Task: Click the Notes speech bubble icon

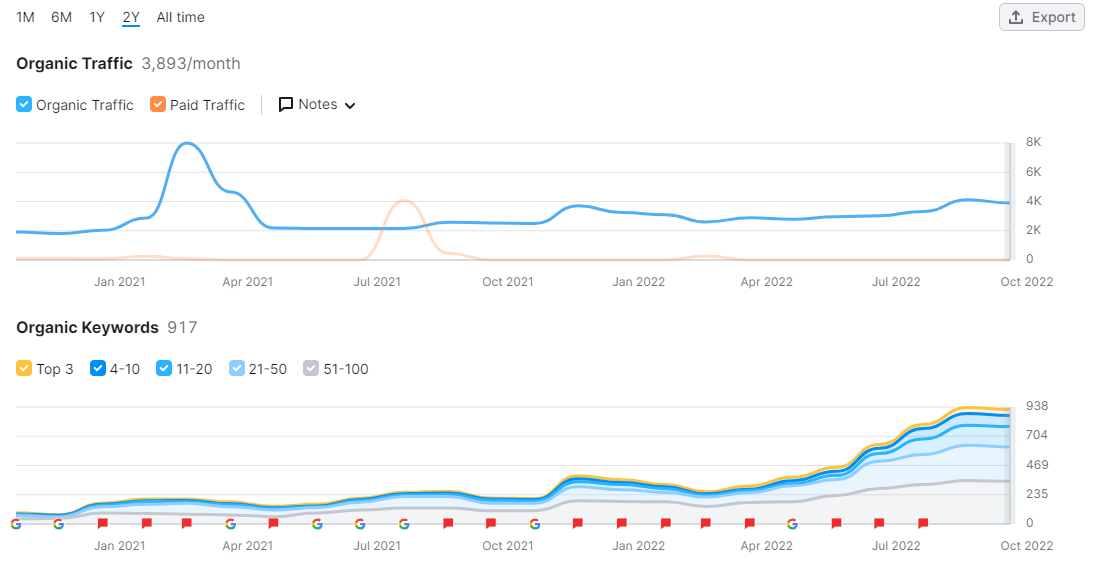Action: coord(286,104)
